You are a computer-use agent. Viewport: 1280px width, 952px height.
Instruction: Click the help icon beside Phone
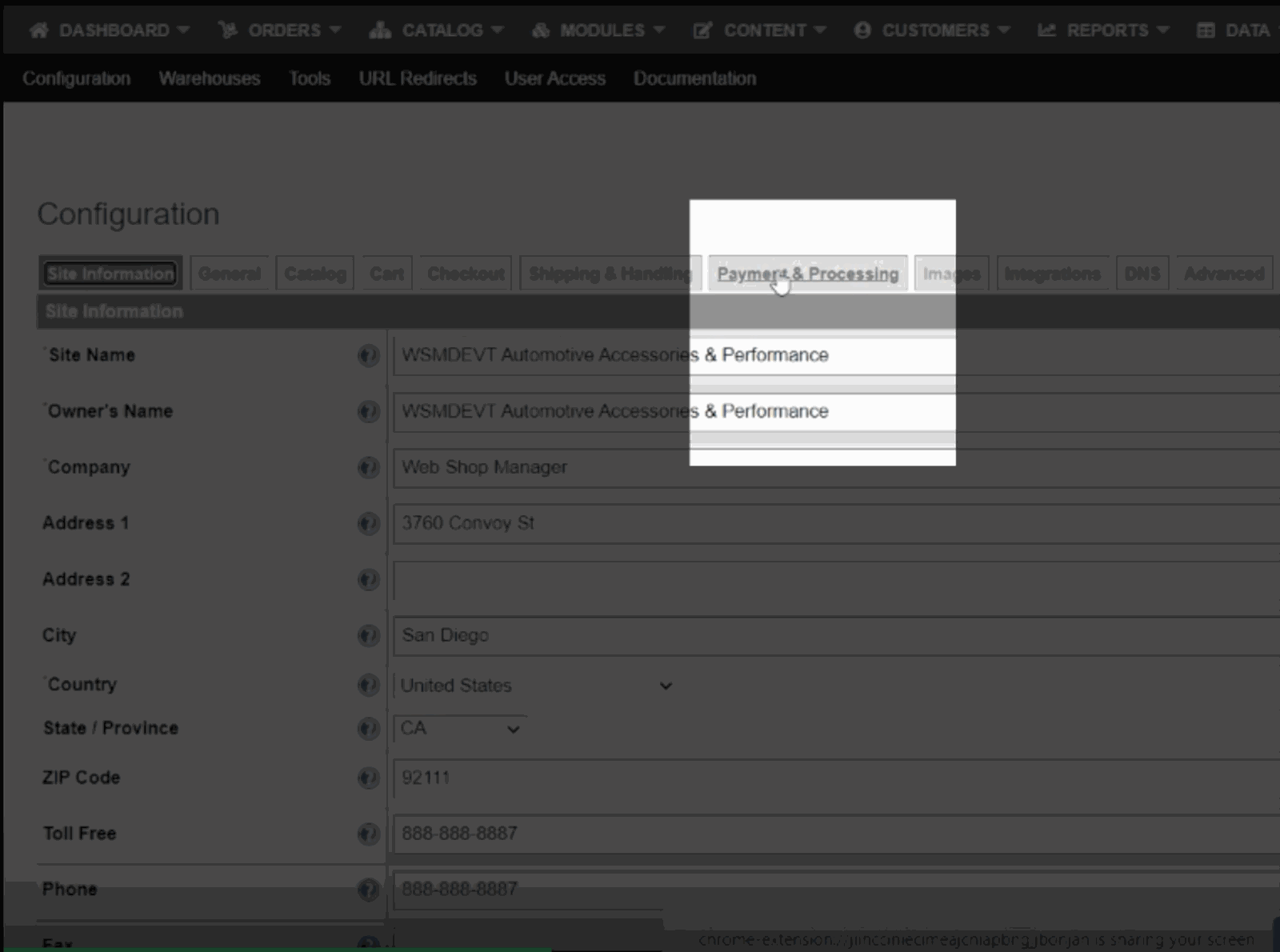click(368, 890)
